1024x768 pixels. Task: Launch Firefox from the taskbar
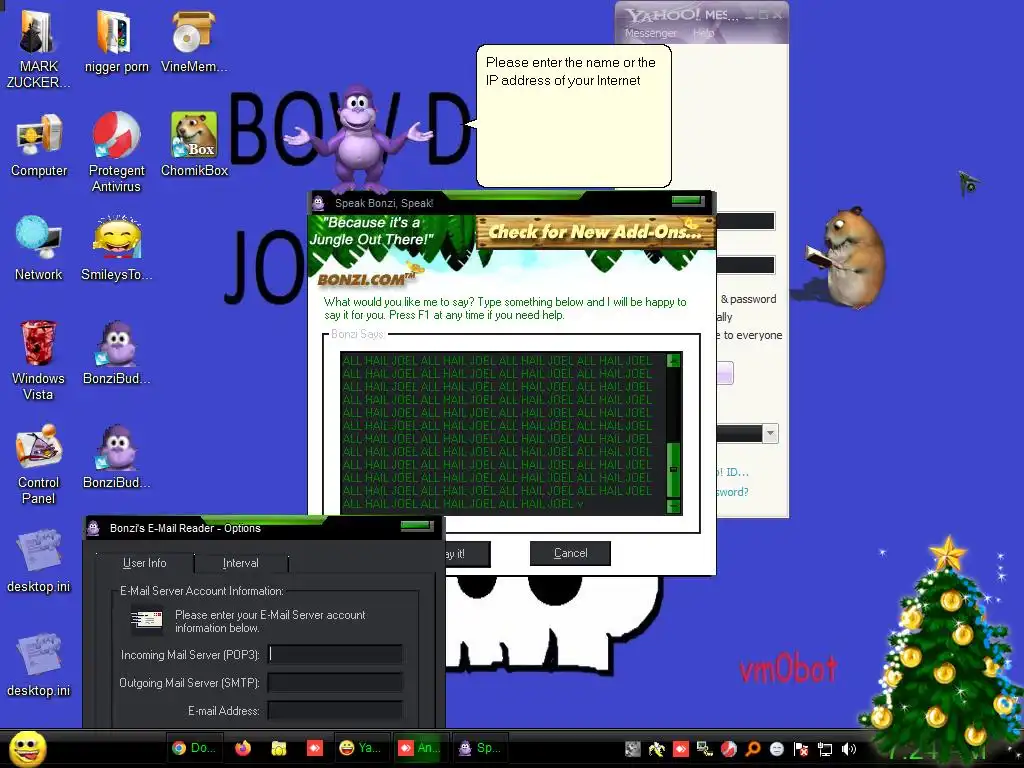tap(243, 748)
